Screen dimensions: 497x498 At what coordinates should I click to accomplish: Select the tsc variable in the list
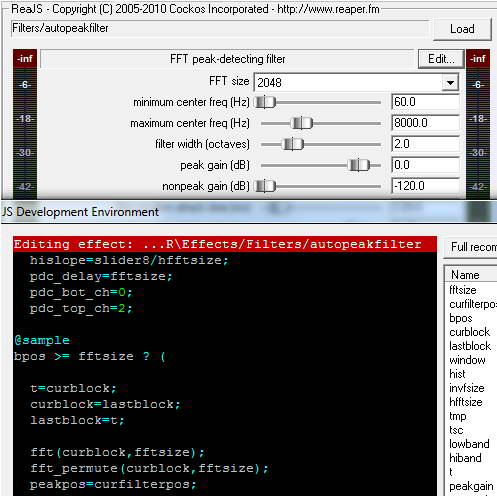pos(456,430)
